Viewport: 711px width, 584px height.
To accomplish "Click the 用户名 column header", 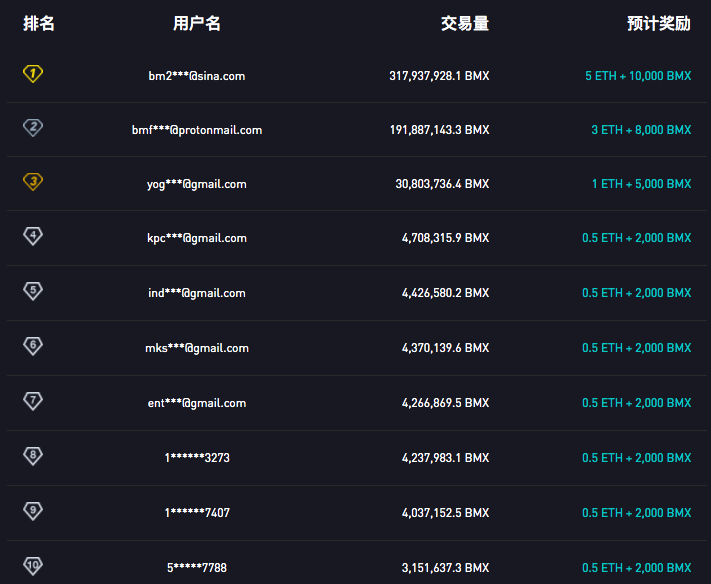I will coord(197,23).
